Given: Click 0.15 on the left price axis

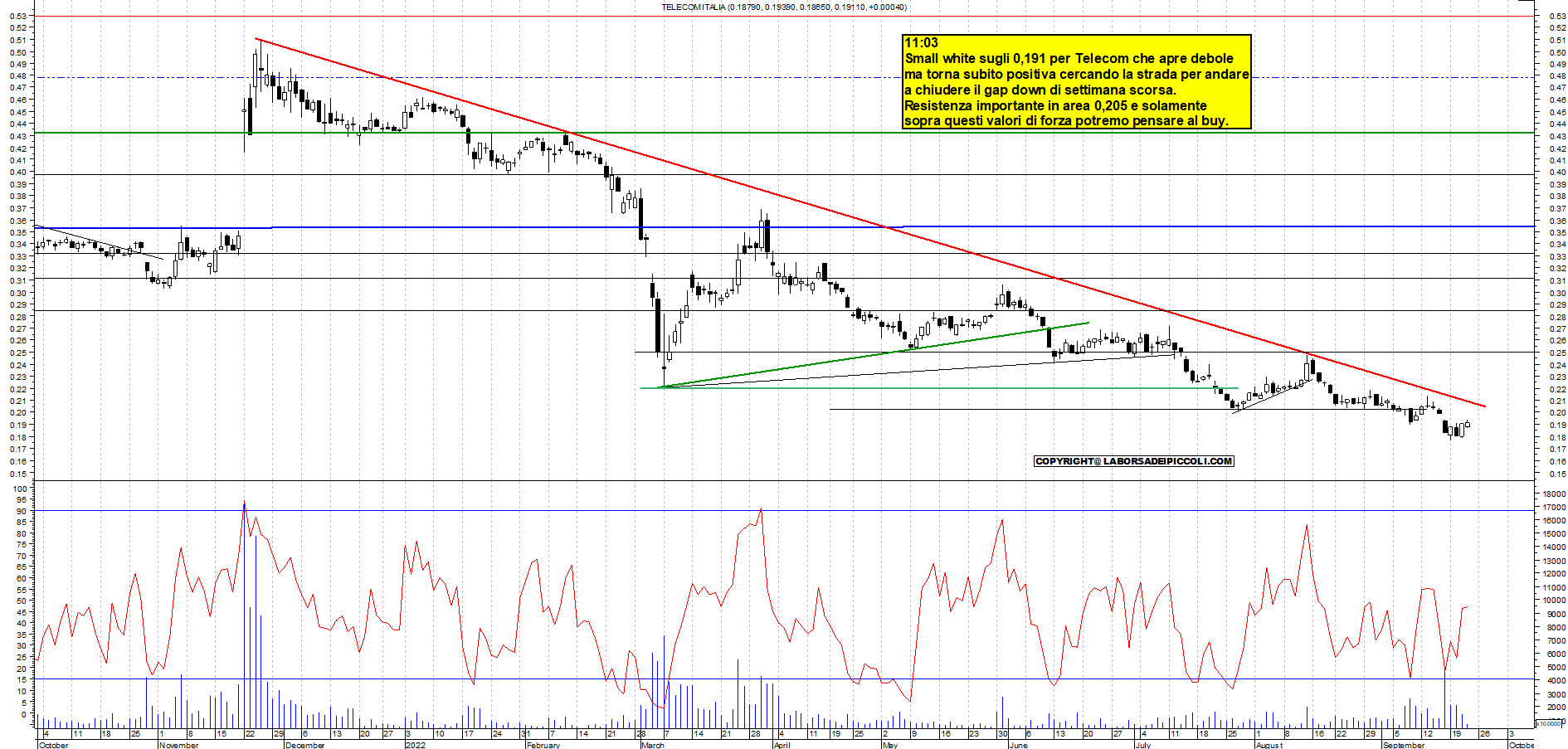Looking at the screenshot, I should tap(18, 474).
